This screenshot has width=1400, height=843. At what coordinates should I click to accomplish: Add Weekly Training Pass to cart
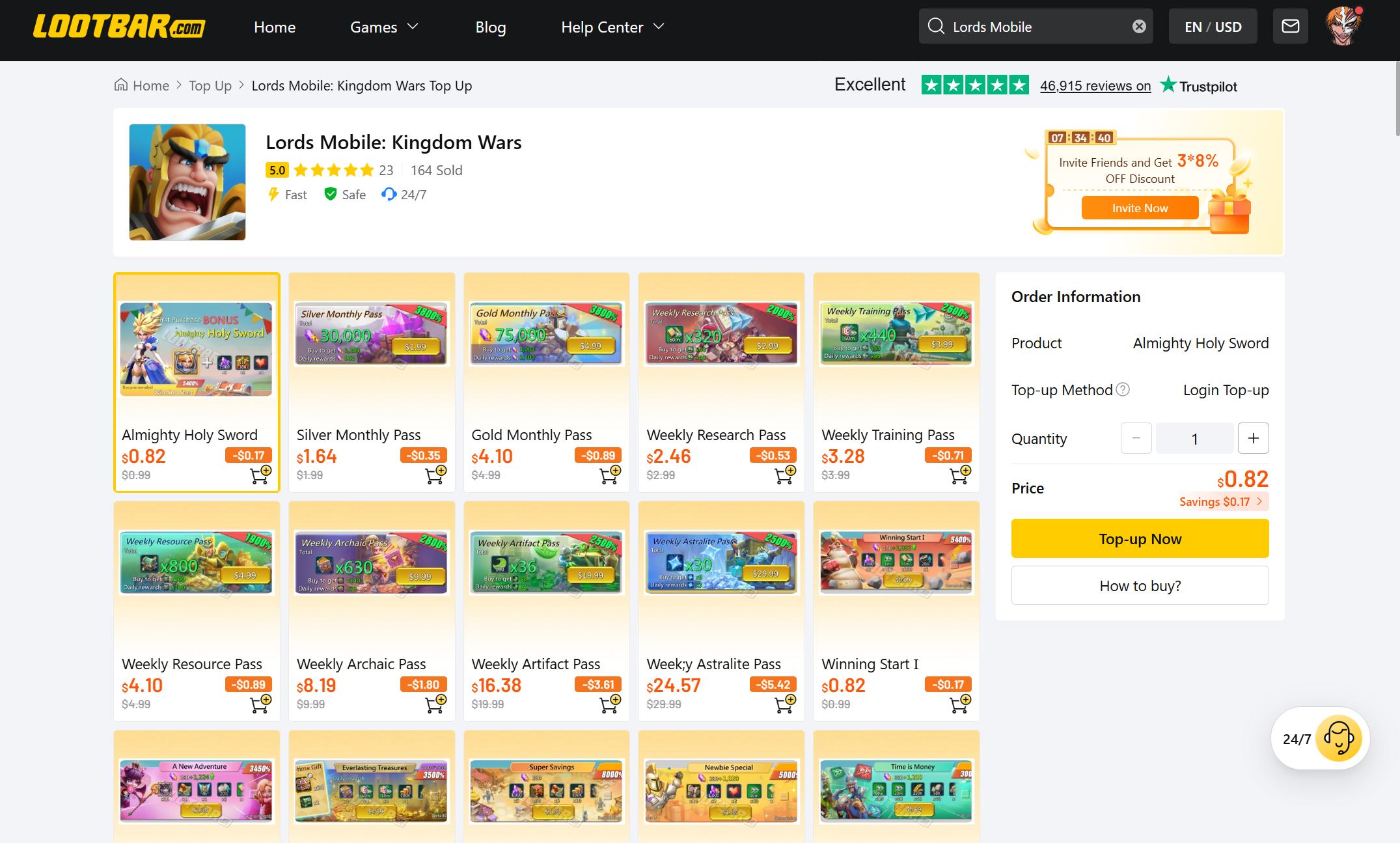[x=961, y=474]
